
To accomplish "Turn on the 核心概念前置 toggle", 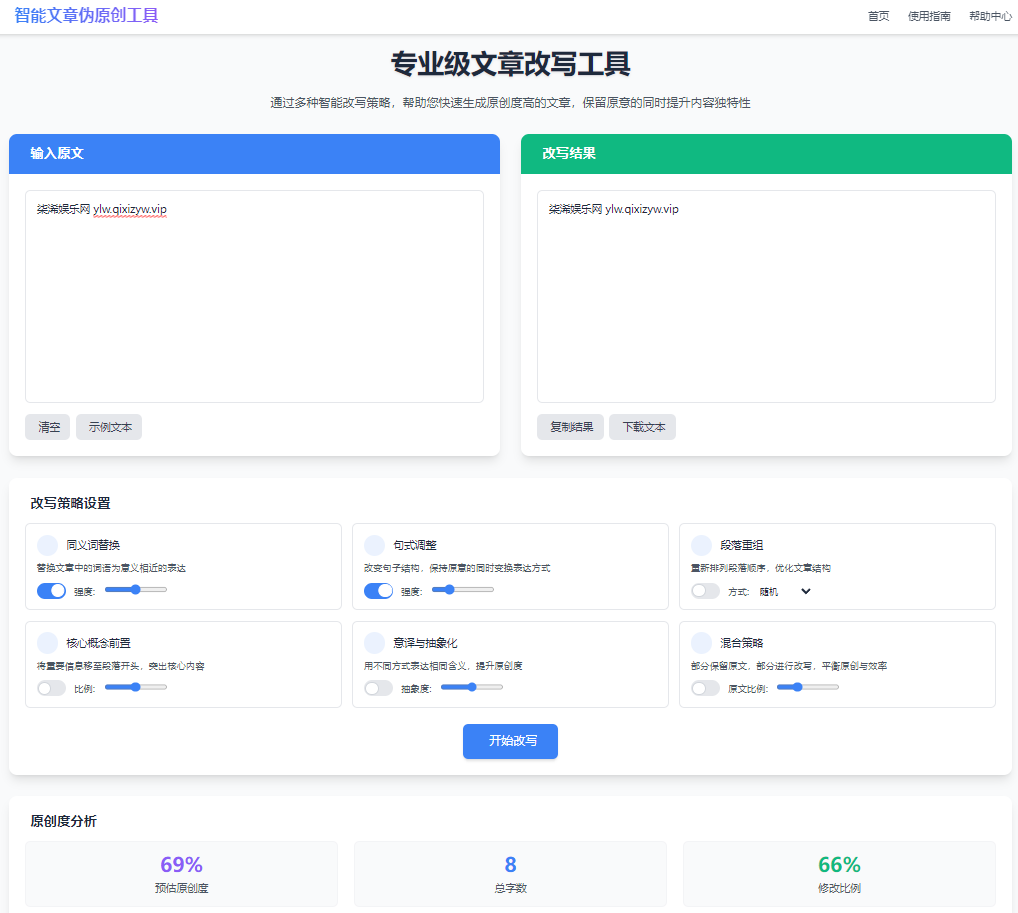I will coord(51,688).
